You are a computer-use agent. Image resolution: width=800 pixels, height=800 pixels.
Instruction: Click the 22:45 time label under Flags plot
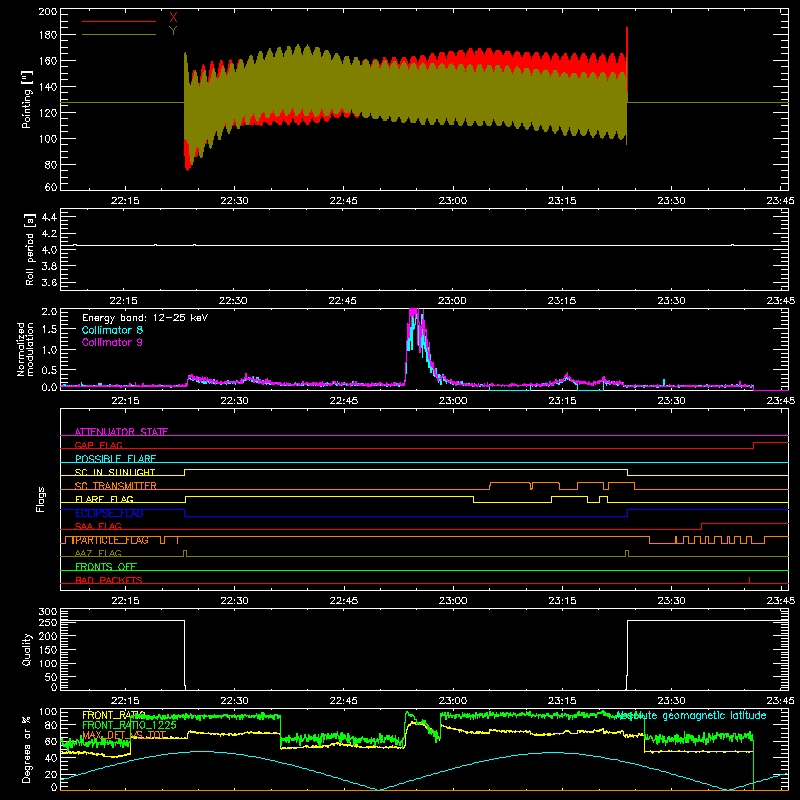click(343, 601)
